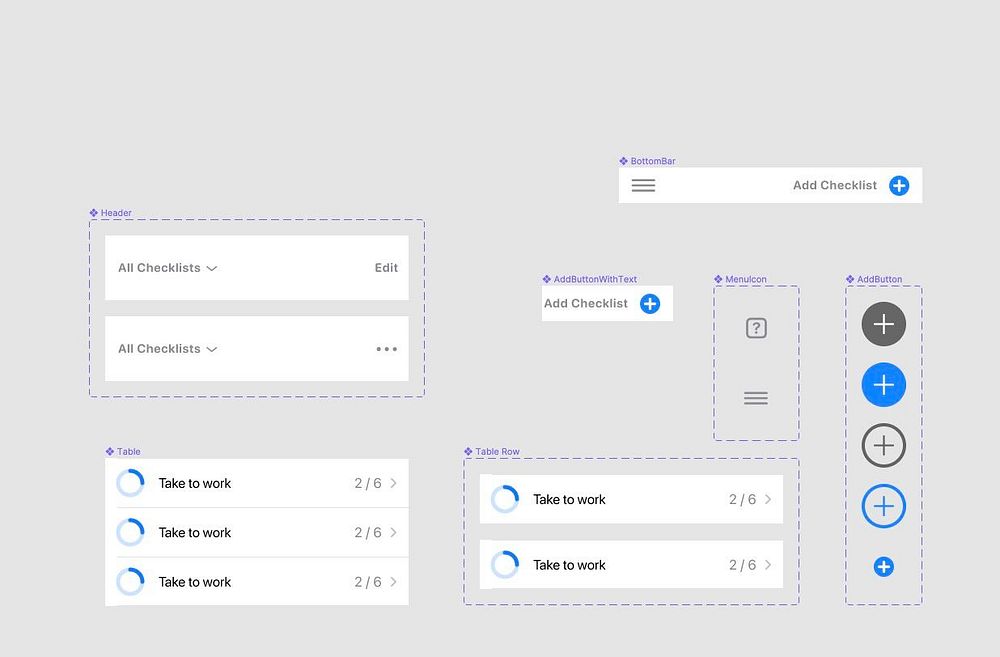Select the Table component label
Viewport: 1000px width, 657px height.
(x=123, y=452)
